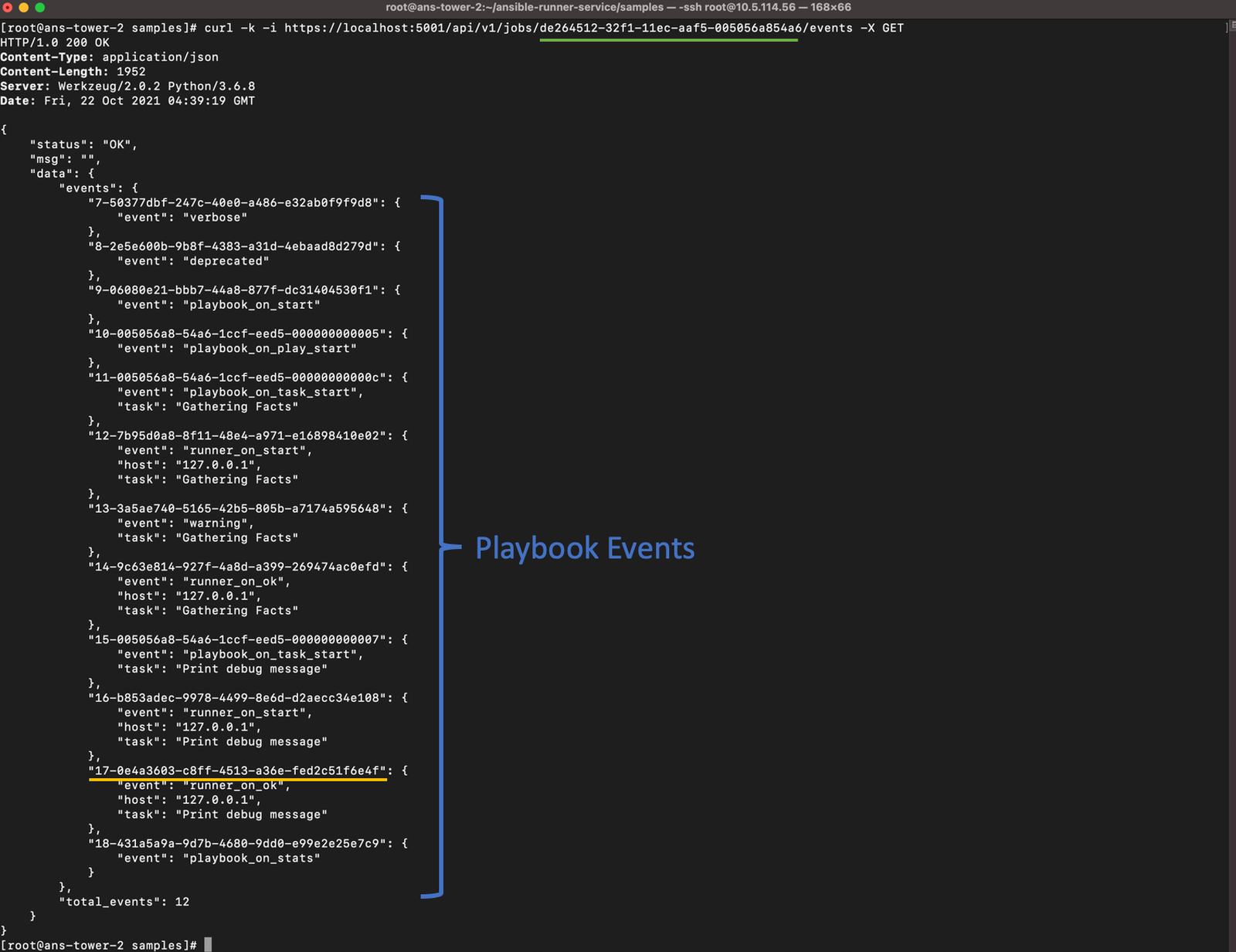
Task: Click the "Playbook Events" annotation label
Action: click(585, 548)
